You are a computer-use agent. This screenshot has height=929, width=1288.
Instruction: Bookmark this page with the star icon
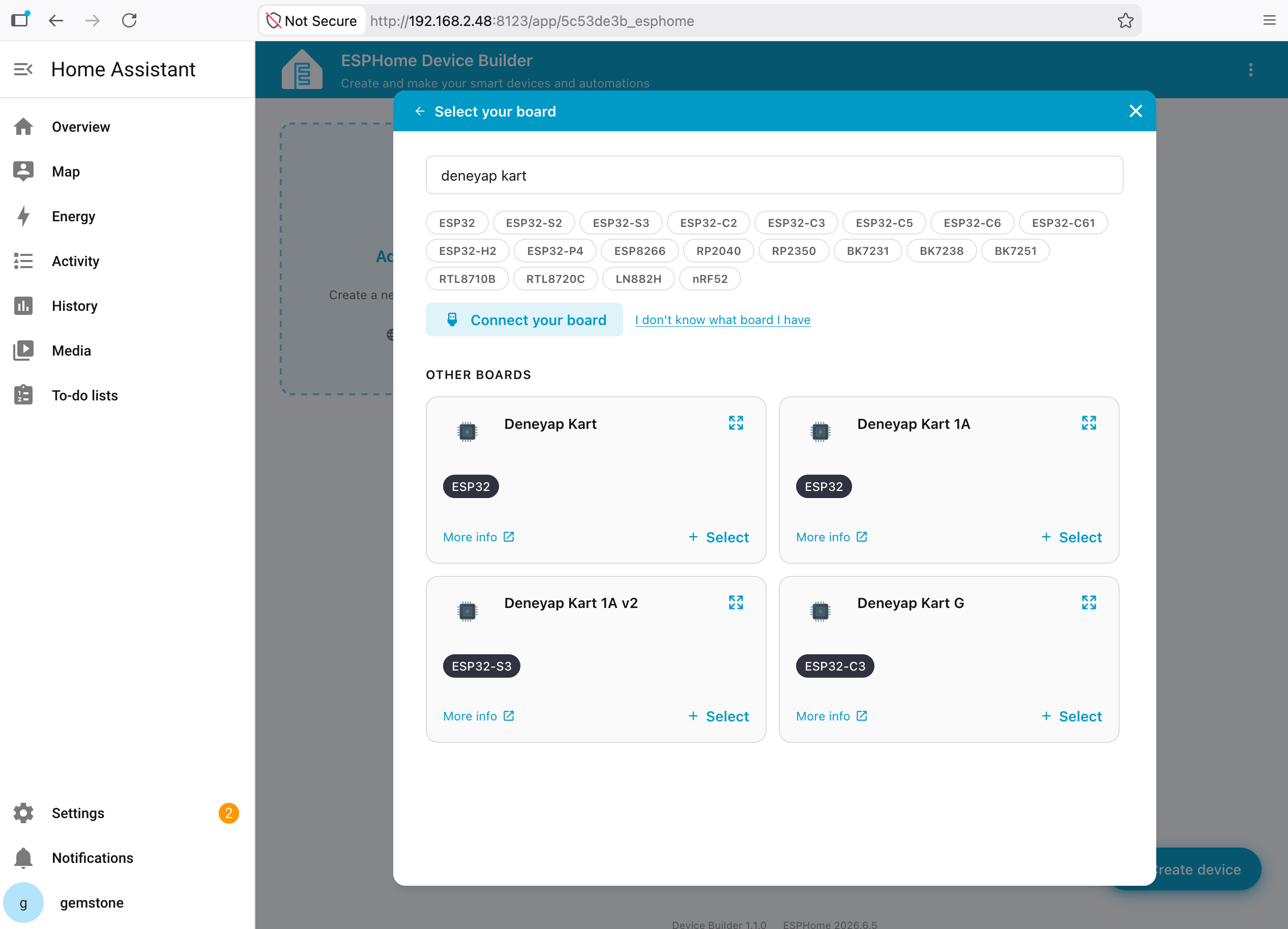(1125, 21)
